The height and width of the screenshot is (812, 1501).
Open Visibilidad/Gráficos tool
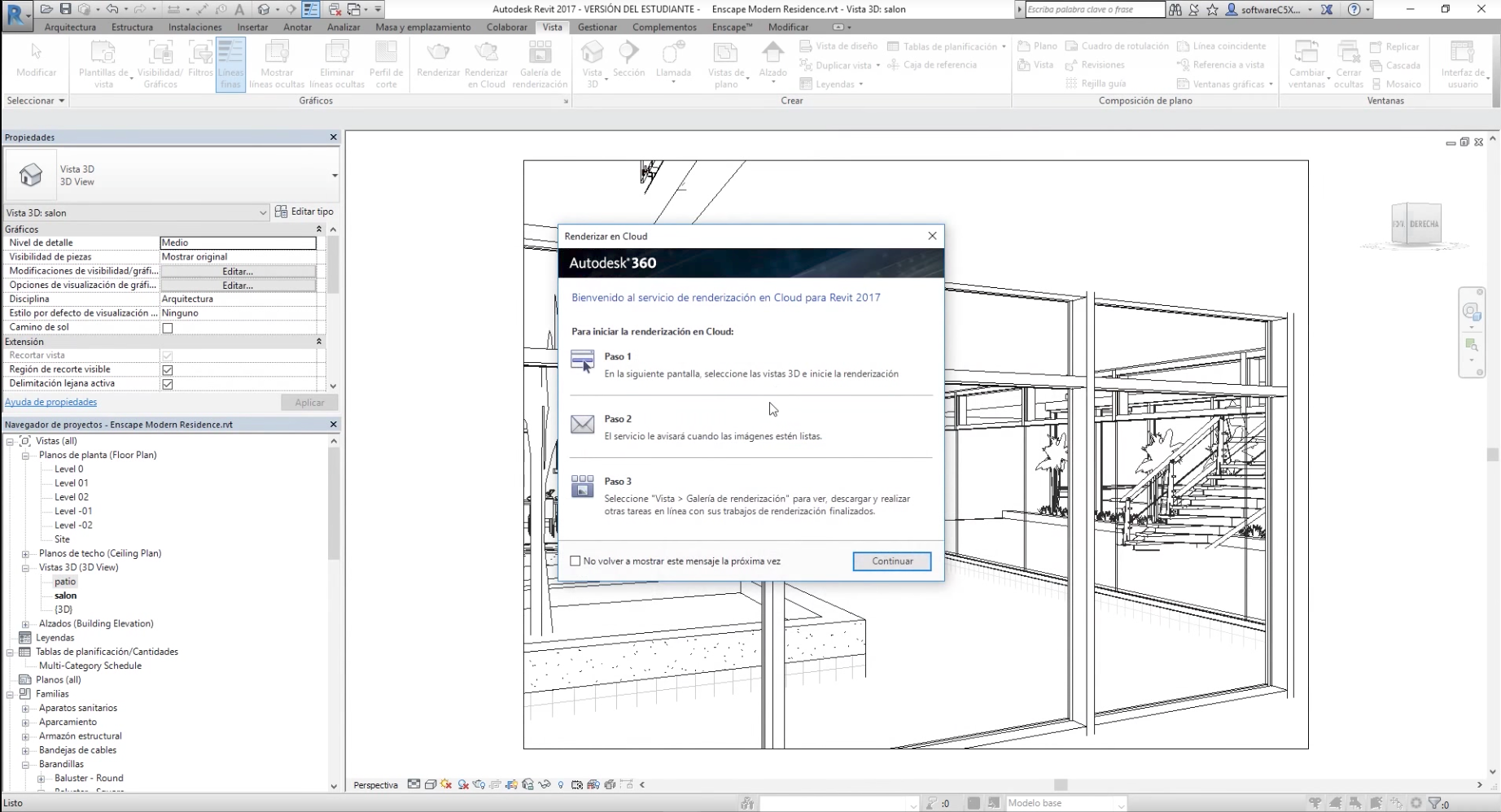point(160,64)
